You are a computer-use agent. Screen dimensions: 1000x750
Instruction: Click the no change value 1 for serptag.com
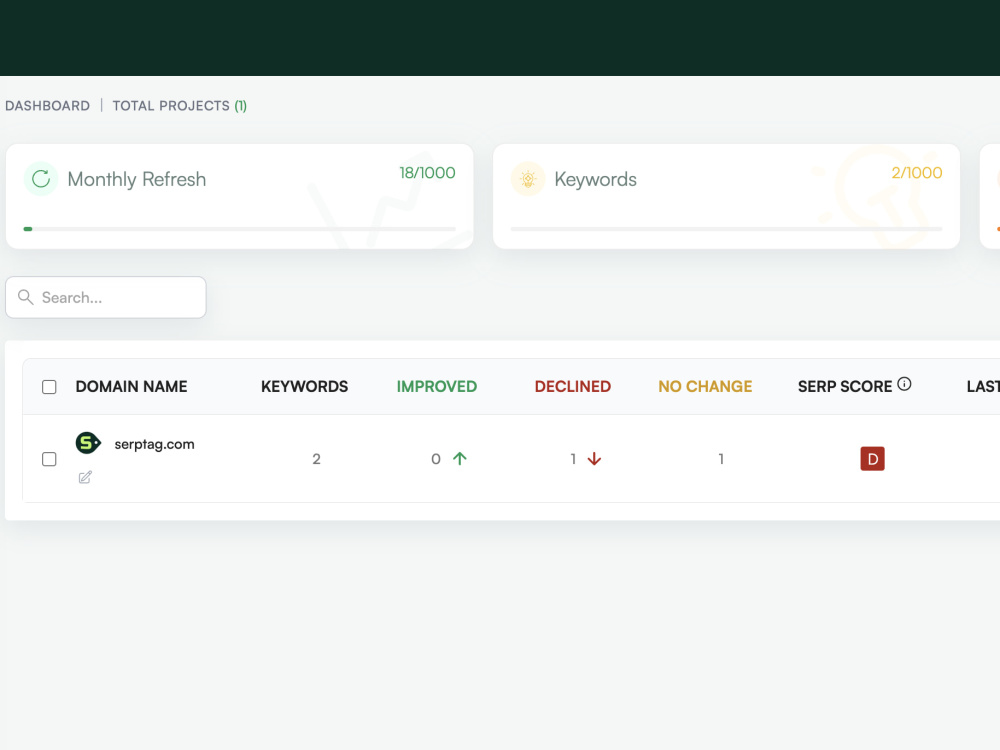[721, 459]
